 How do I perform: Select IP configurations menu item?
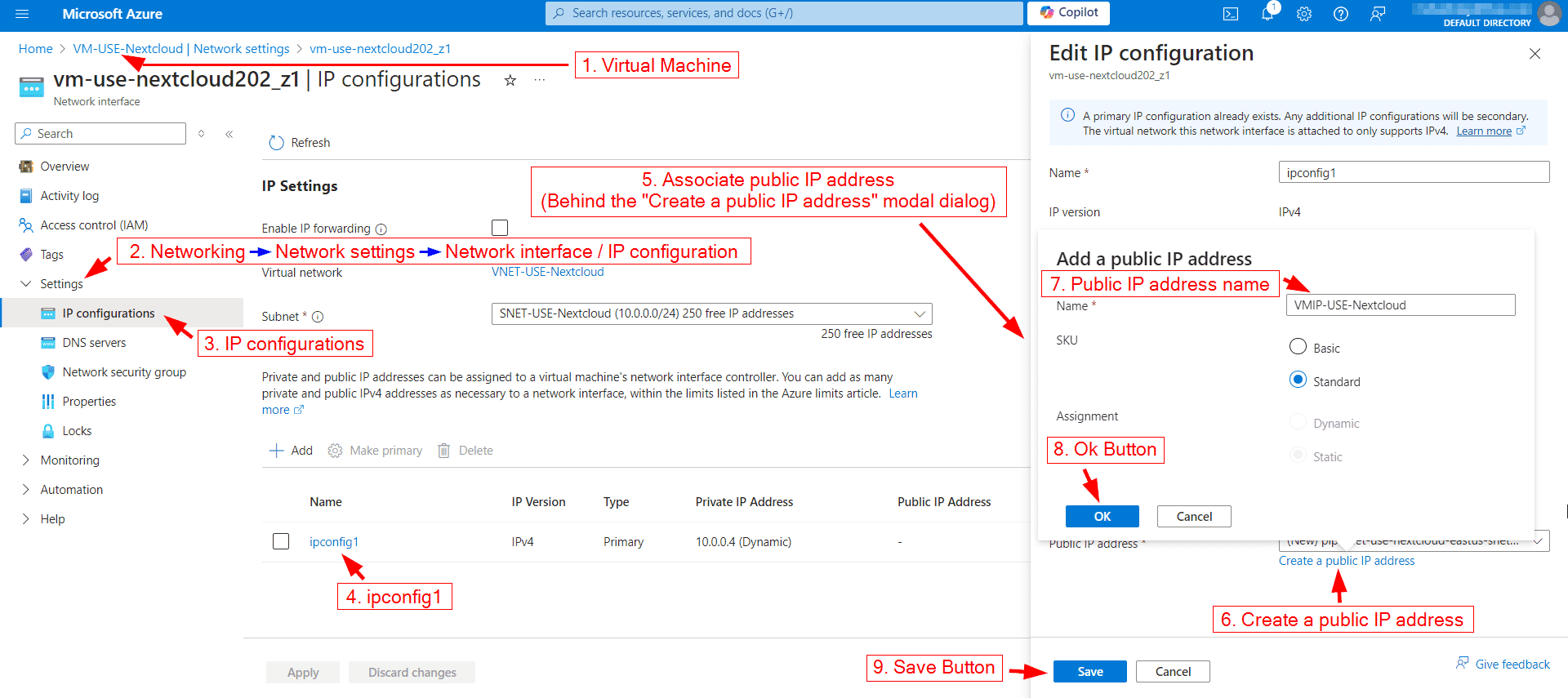click(x=109, y=313)
